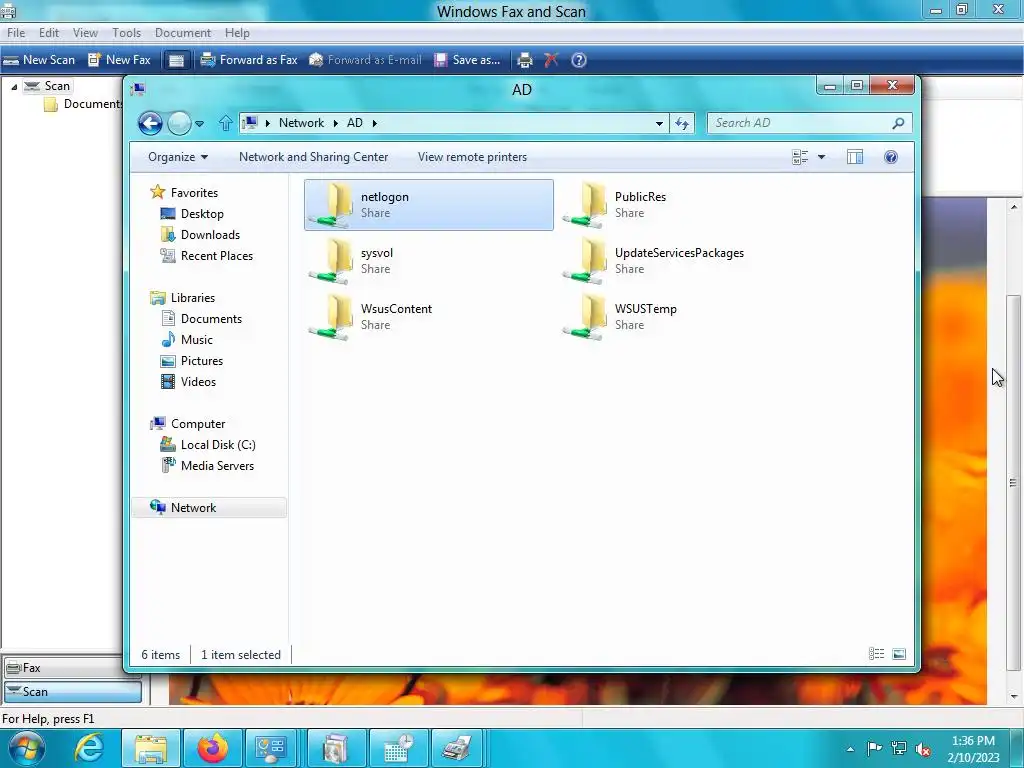This screenshot has width=1024, height=768.
Task: Switch to details view in status bar
Action: point(876,654)
